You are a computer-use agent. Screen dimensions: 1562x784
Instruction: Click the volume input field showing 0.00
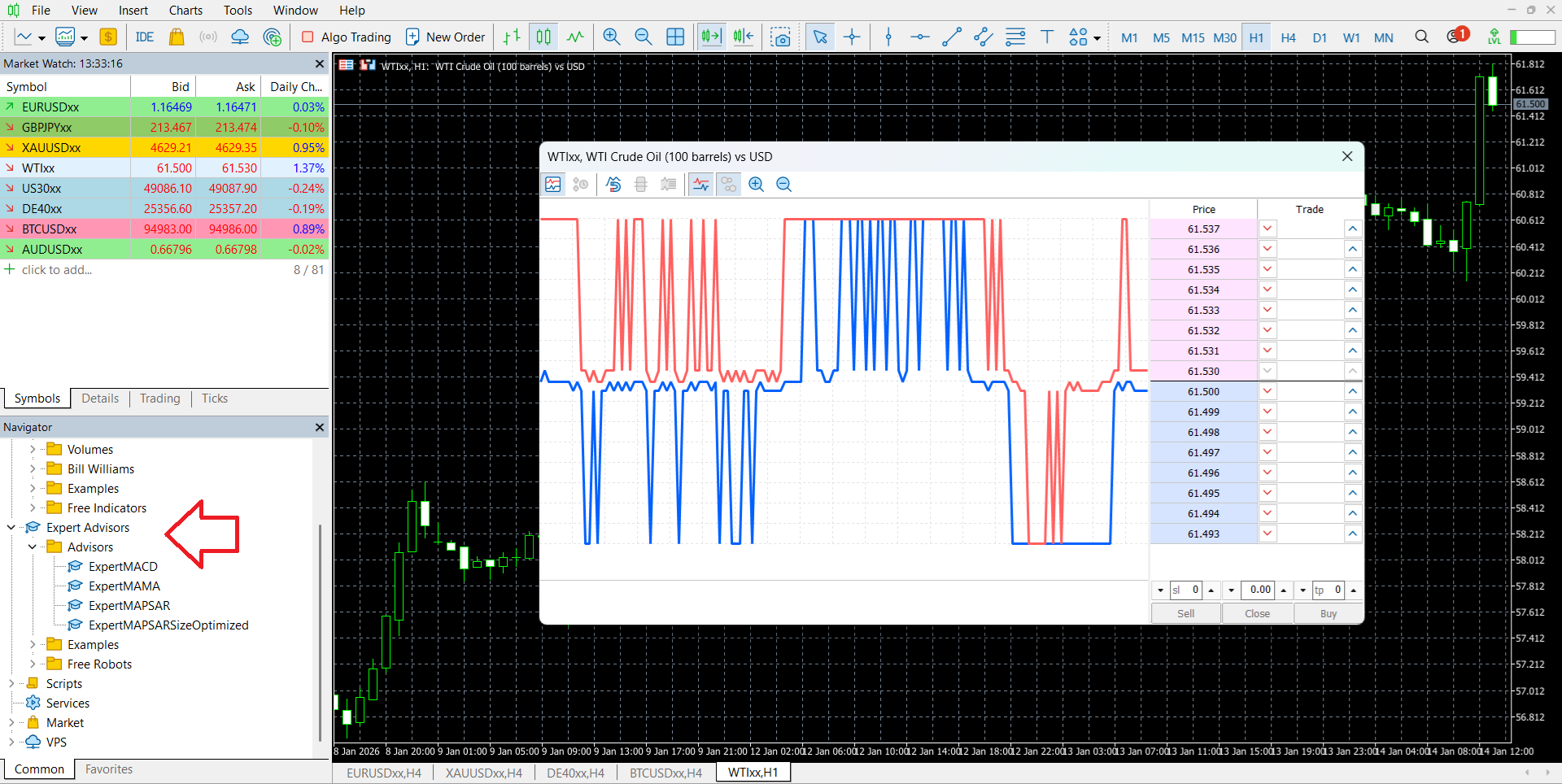tap(1258, 590)
